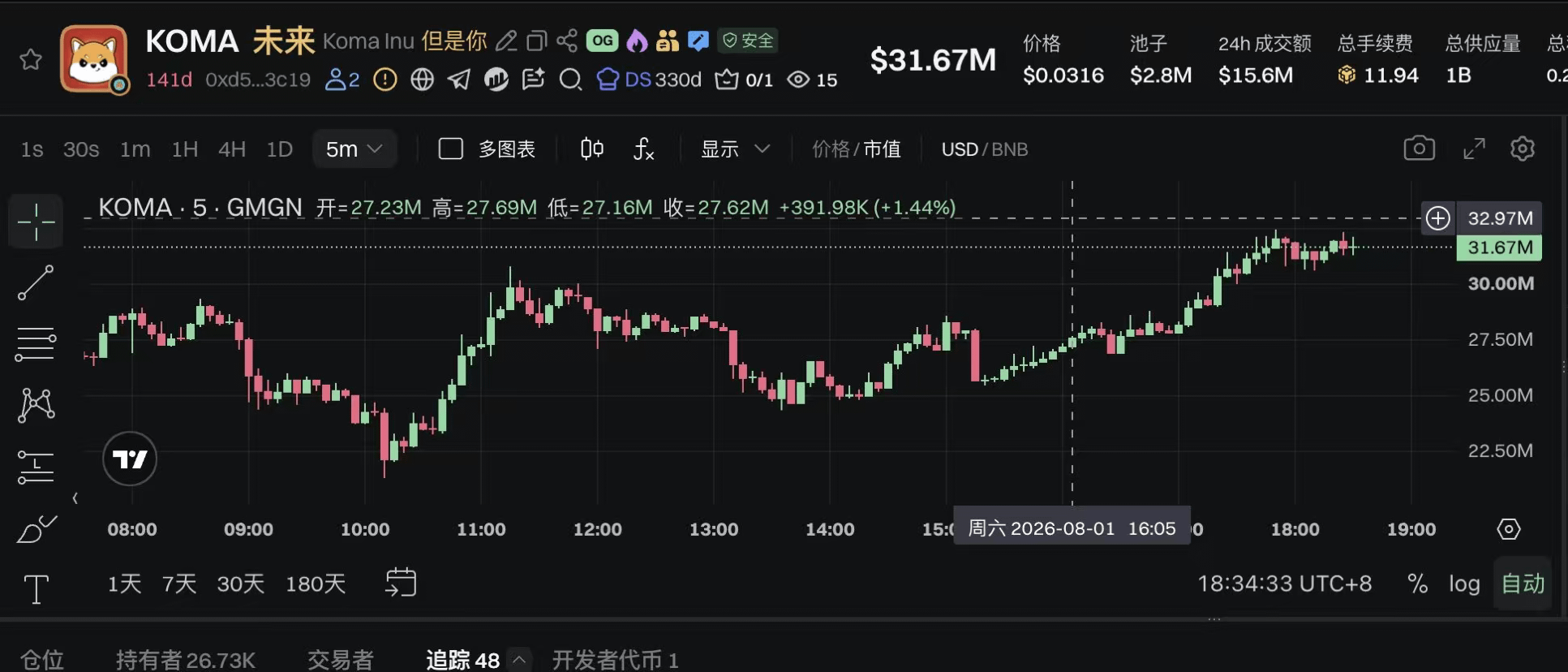This screenshot has height=672, width=1568.
Task: Click the TradingView logo button
Action: pyautogui.click(x=130, y=459)
